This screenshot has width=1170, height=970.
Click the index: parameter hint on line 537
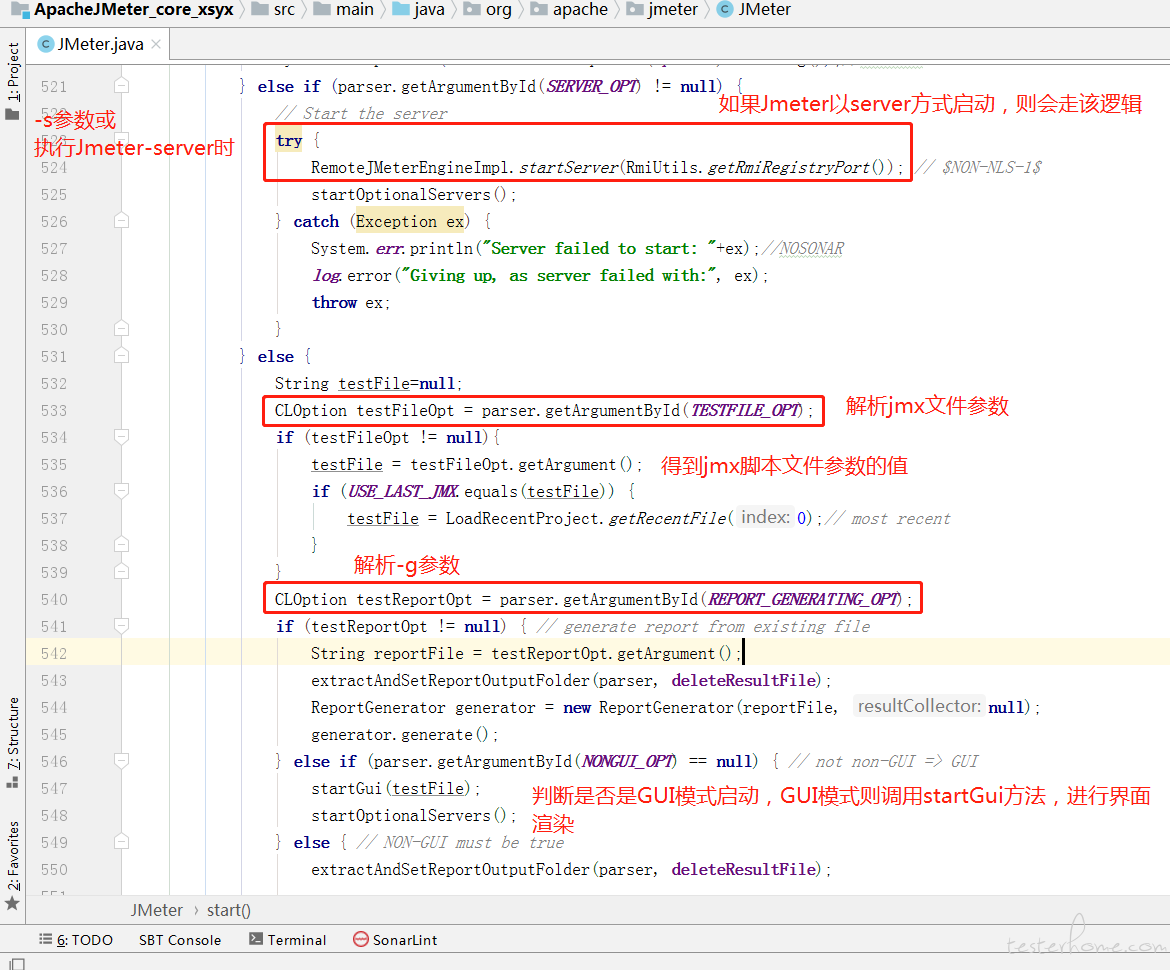[766, 517]
